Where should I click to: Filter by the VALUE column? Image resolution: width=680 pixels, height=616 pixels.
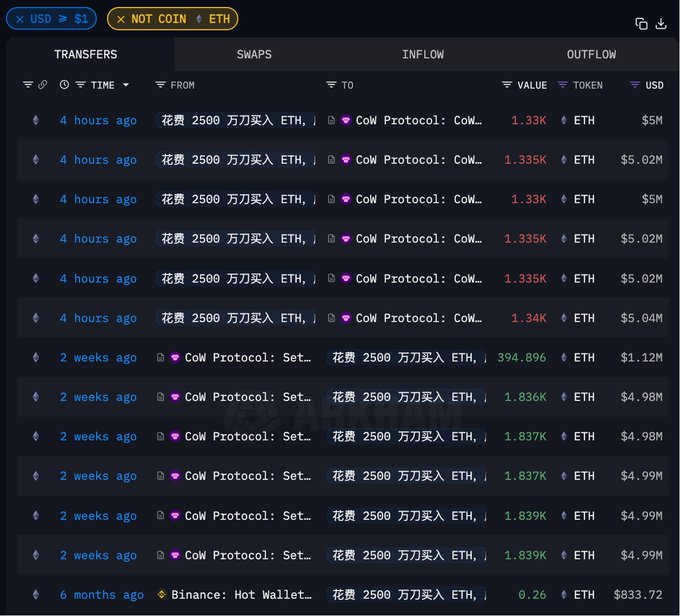[507, 85]
